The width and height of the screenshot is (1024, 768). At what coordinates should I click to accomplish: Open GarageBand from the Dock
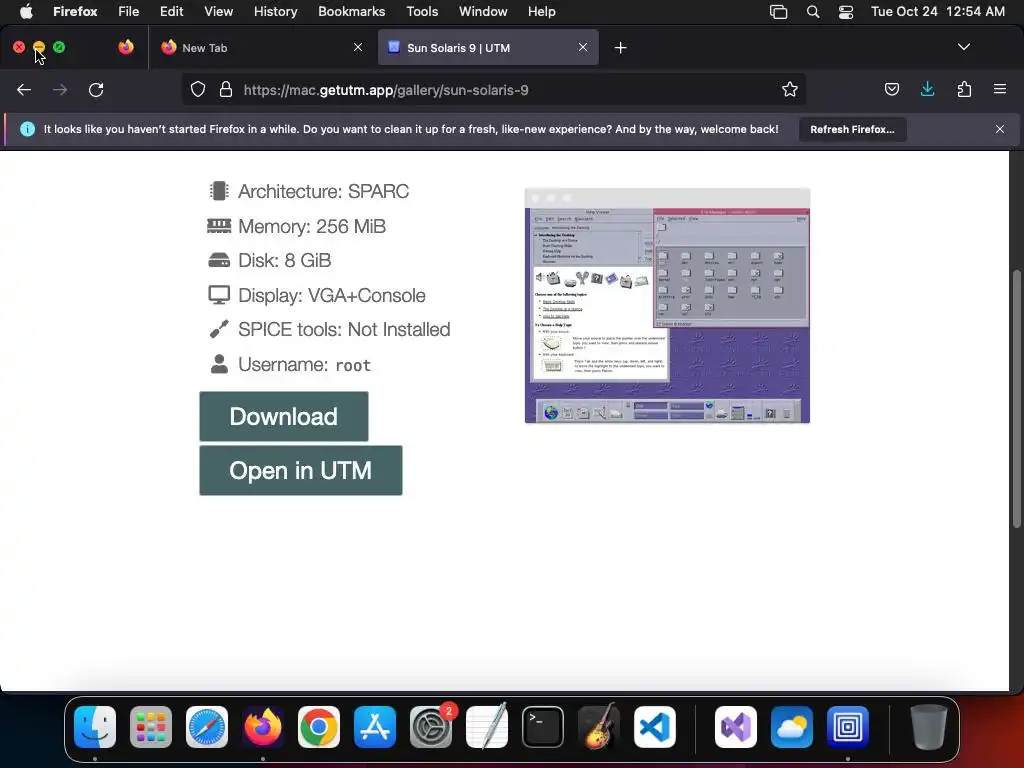599,727
